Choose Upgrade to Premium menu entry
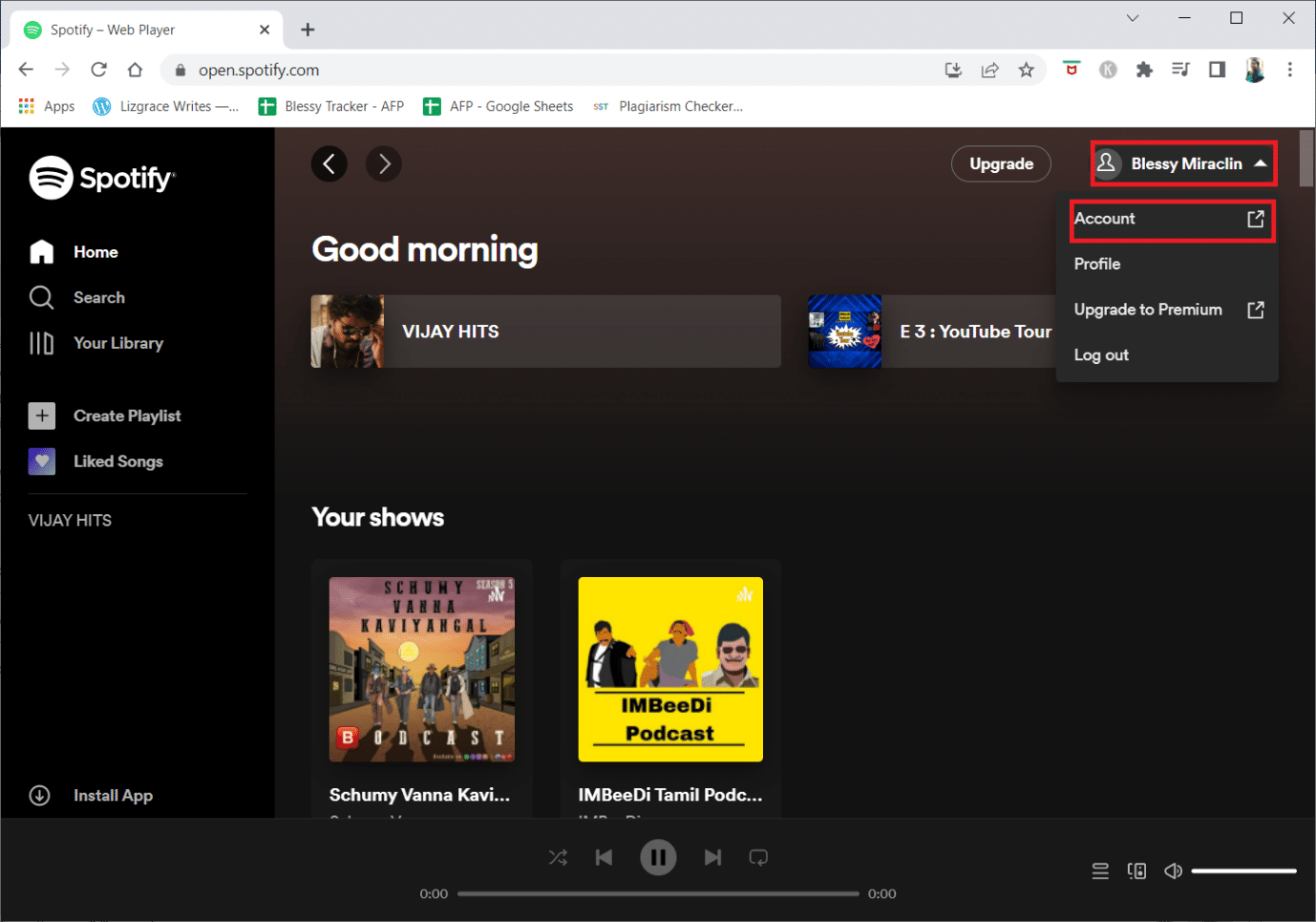 click(x=1168, y=310)
